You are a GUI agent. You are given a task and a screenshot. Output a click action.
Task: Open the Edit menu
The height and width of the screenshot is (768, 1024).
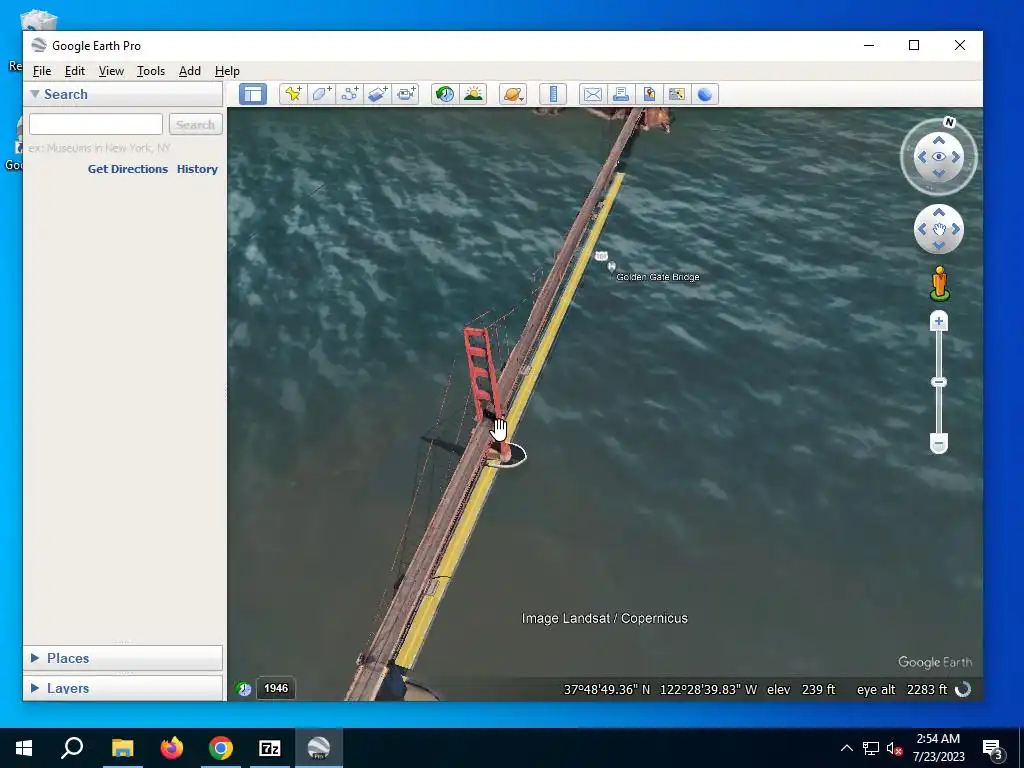click(74, 71)
